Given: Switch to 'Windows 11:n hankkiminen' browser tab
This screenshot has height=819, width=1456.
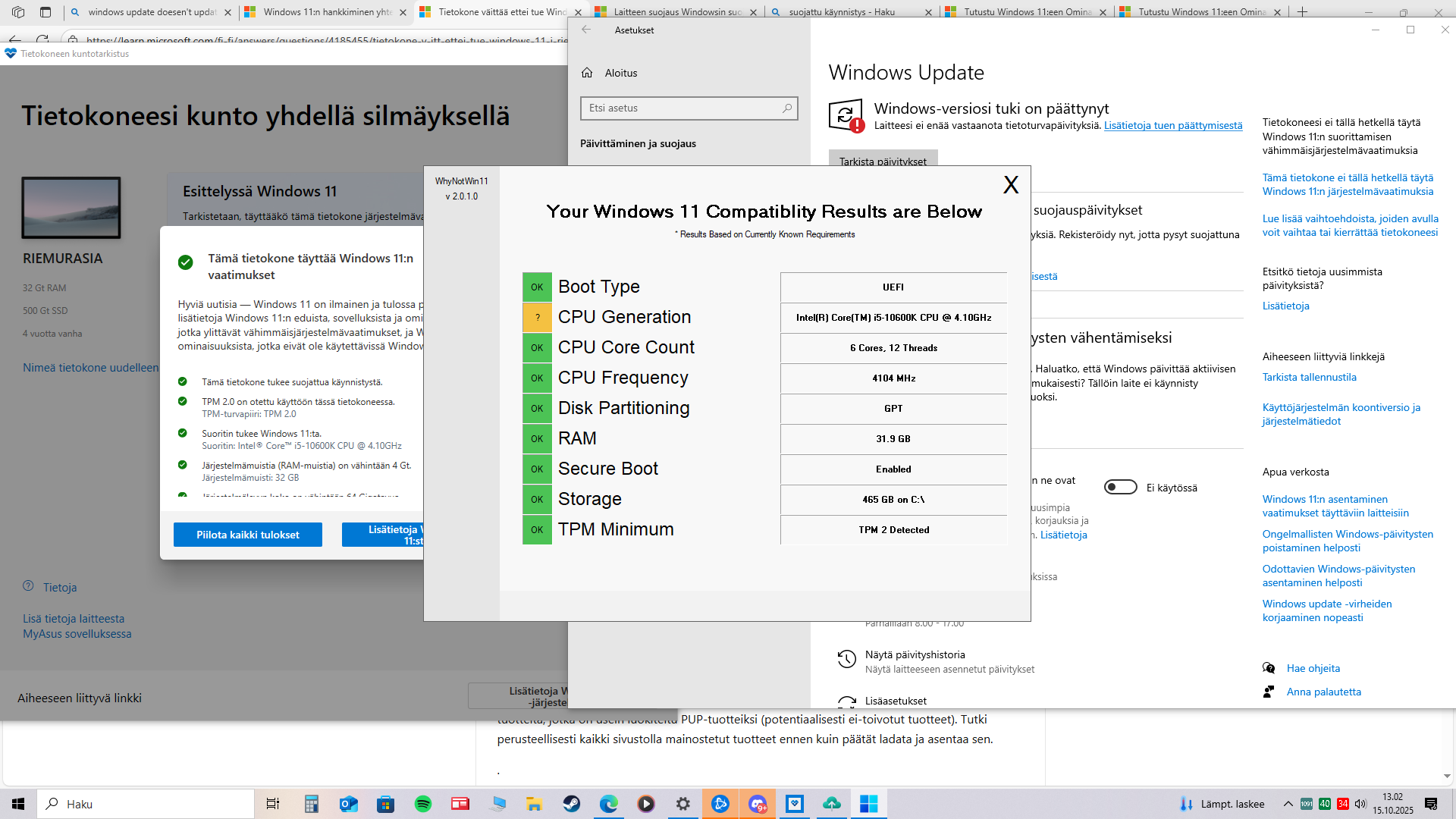Looking at the screenshot, I should click(x=327, y=12).
